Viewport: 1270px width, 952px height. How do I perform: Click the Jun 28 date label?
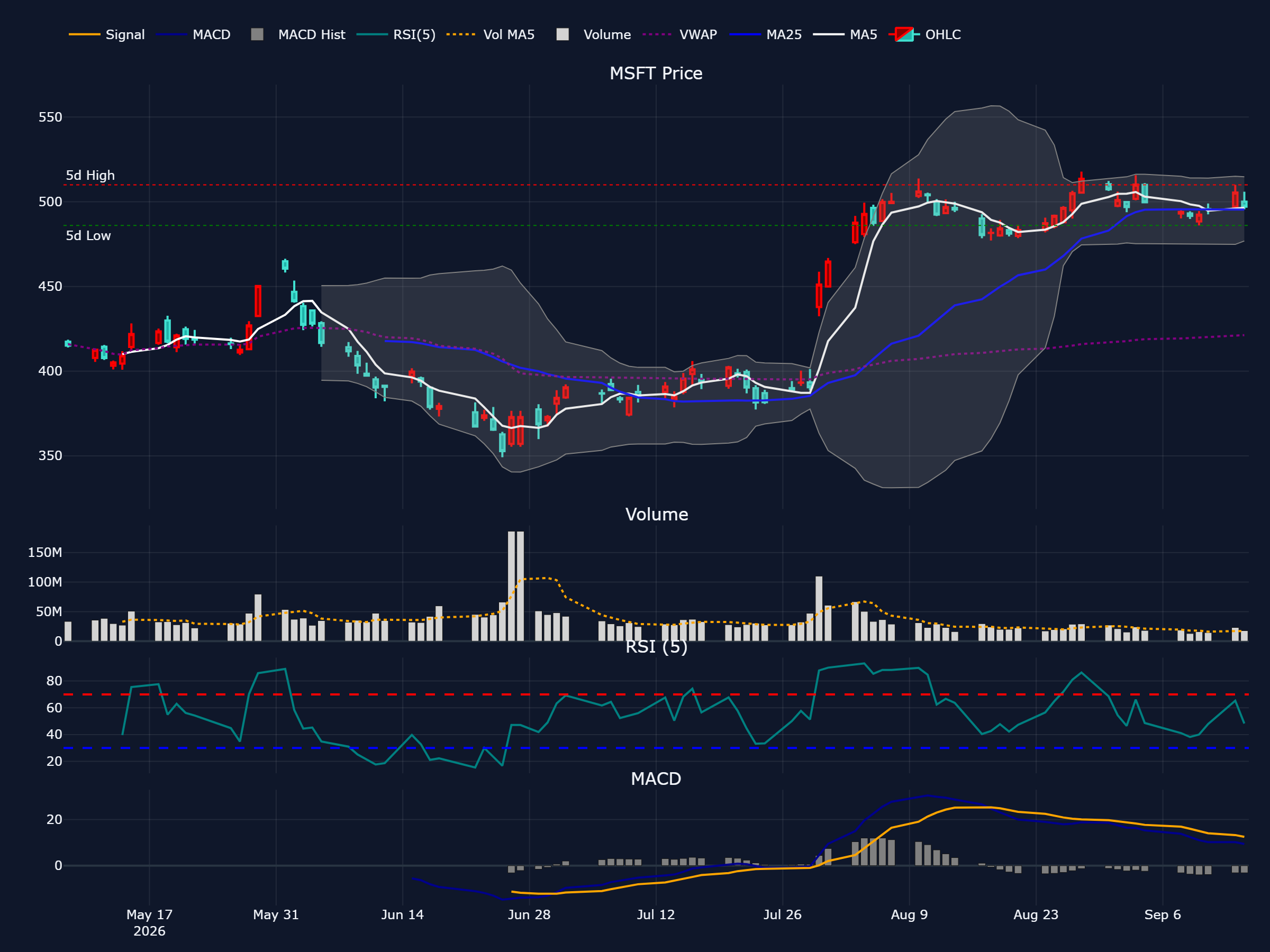tap(529, 914)
